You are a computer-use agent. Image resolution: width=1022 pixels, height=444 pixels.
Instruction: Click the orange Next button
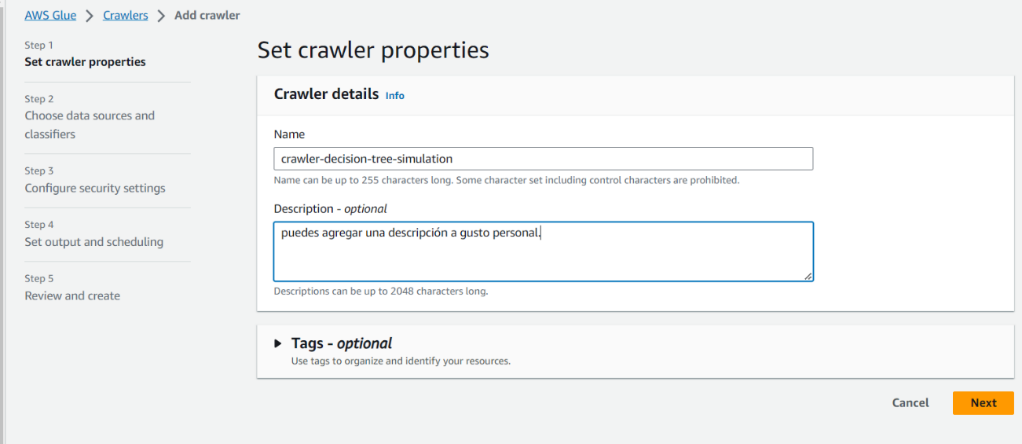coord(982,403)
